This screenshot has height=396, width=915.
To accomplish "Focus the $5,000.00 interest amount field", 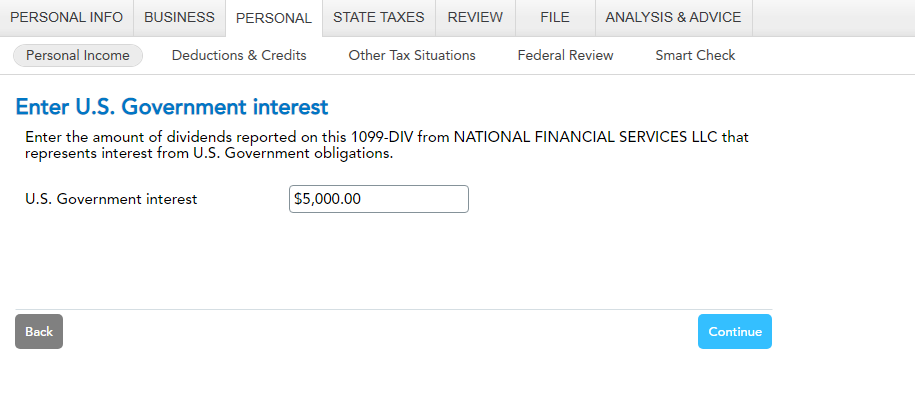I will pos(379,199).
